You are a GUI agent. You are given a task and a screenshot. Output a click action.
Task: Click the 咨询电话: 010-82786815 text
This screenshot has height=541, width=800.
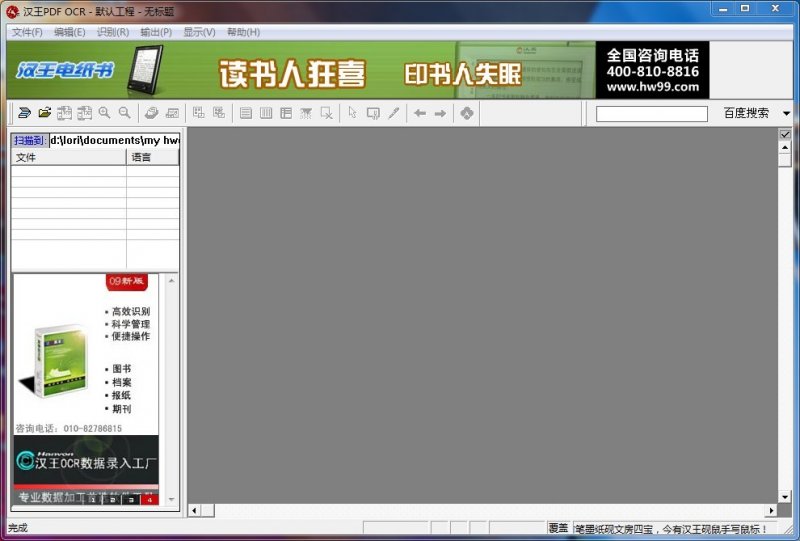[x=69, y=429]
